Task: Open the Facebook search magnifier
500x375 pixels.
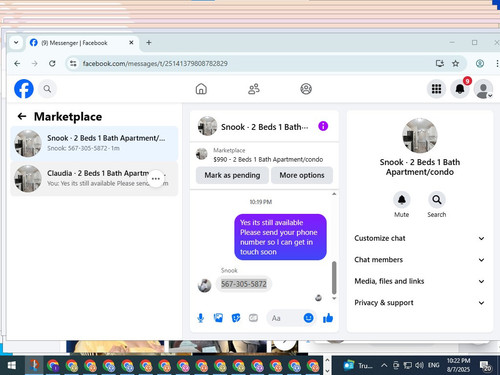Action: pos(47,89)
